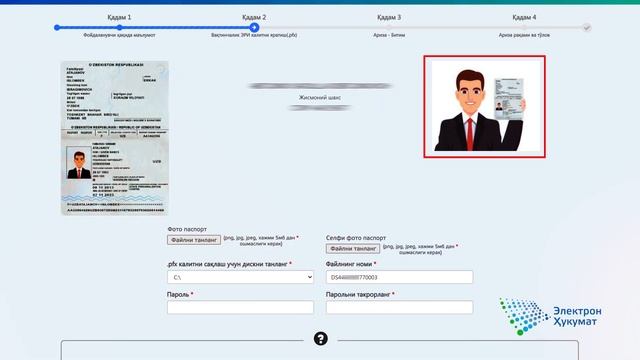The height and width of the screenshot is (360, 640).
Task: Click the Электрон Ҳукумат logo
Action: 550,316
